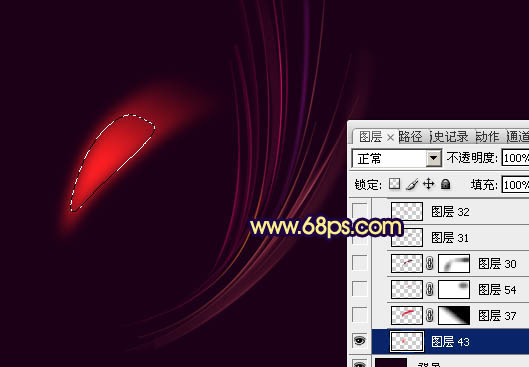Toggle lock position move icon
The width and height of the screenshot is (529, 367).
[428, 184]
